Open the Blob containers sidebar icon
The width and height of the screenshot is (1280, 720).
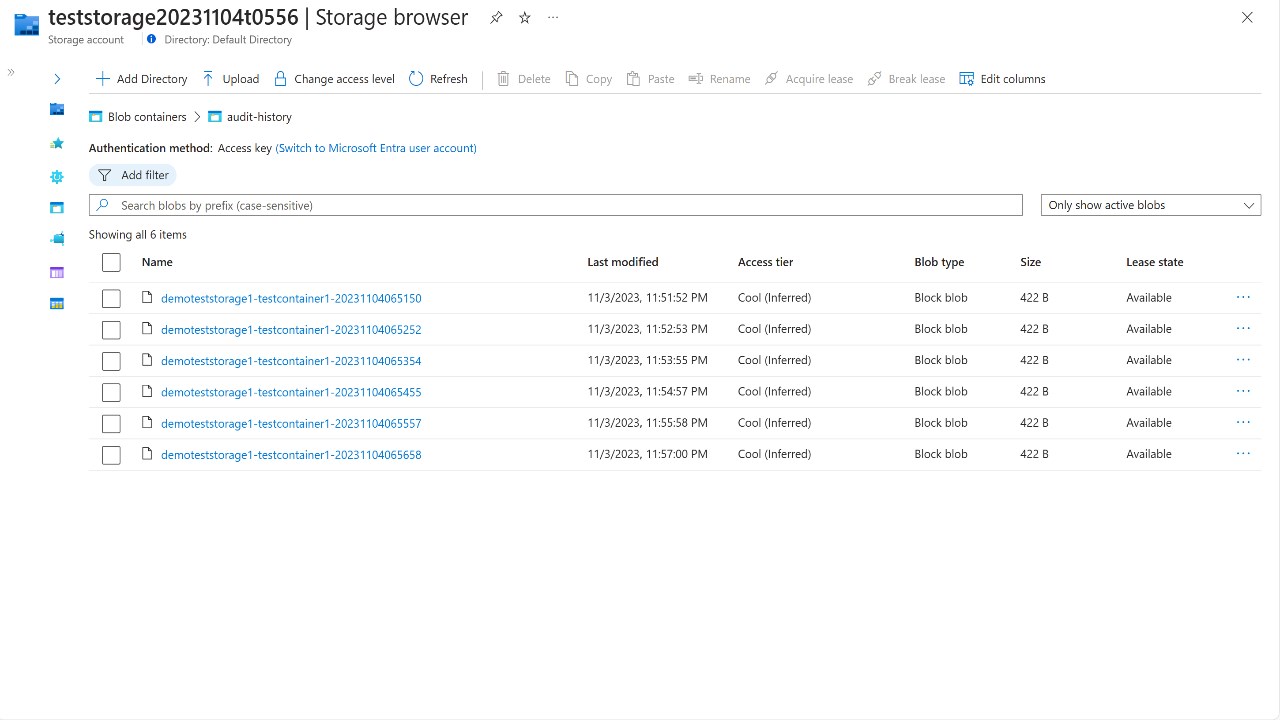point(57,208)
